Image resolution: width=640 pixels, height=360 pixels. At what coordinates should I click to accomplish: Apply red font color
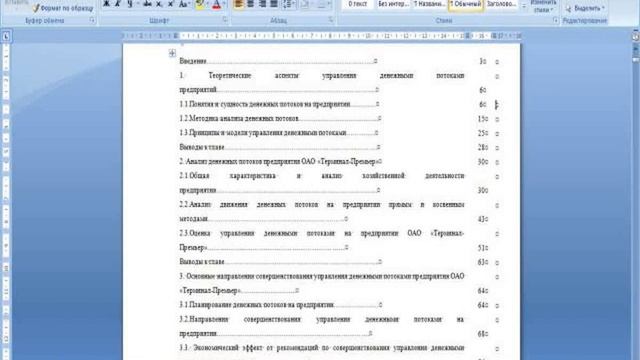click(x=216, y=4)
